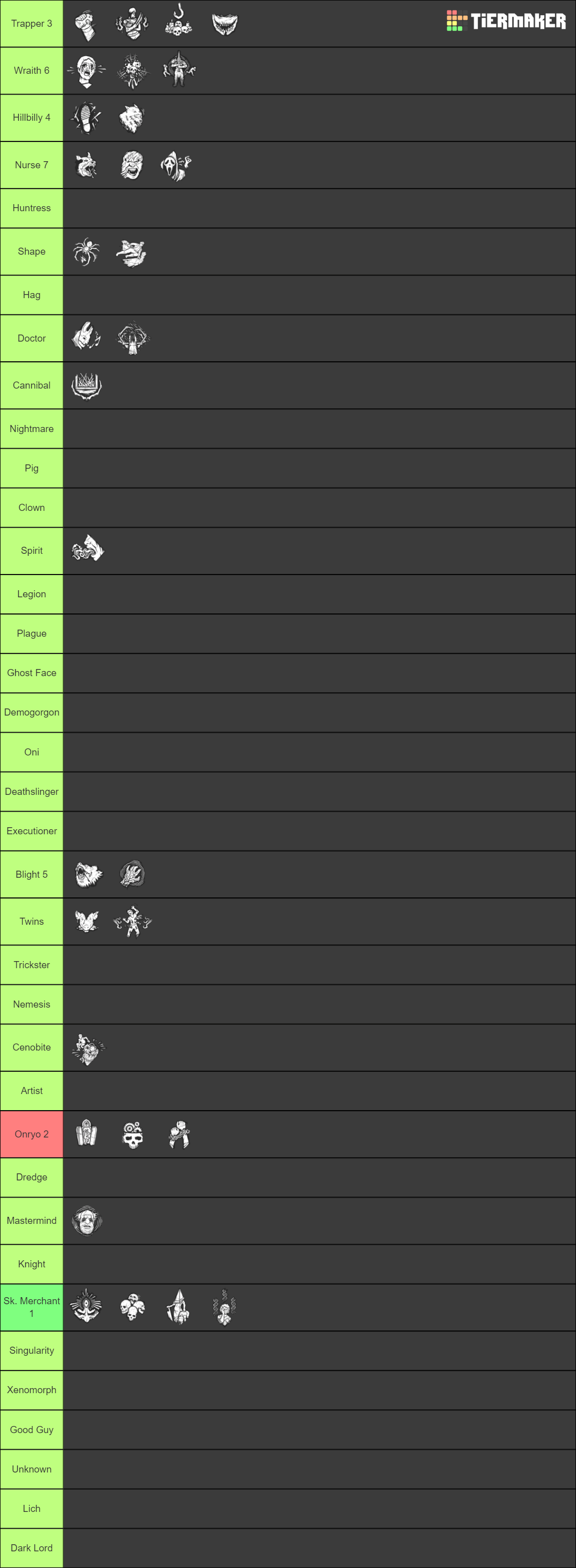
Task: Click the Huntress tier label
Action: coord(32,208)
